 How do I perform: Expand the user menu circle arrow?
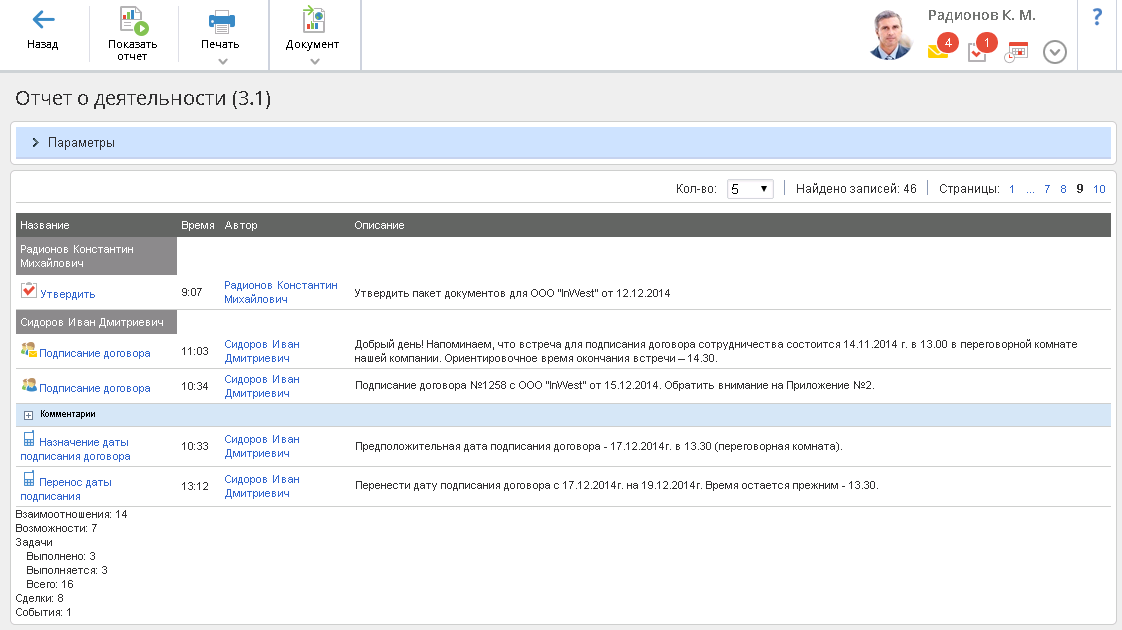click(x=1055, y=52)
